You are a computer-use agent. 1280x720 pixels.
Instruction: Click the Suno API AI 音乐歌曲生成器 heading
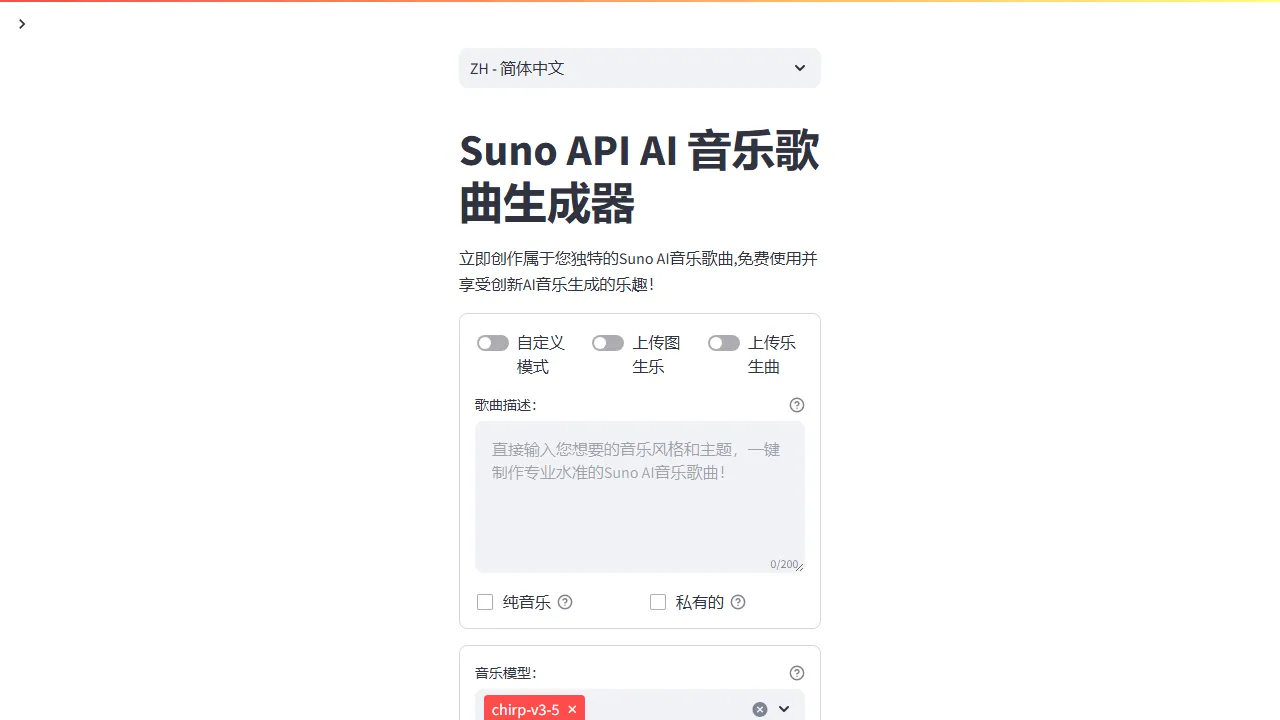tap(639, 177)
